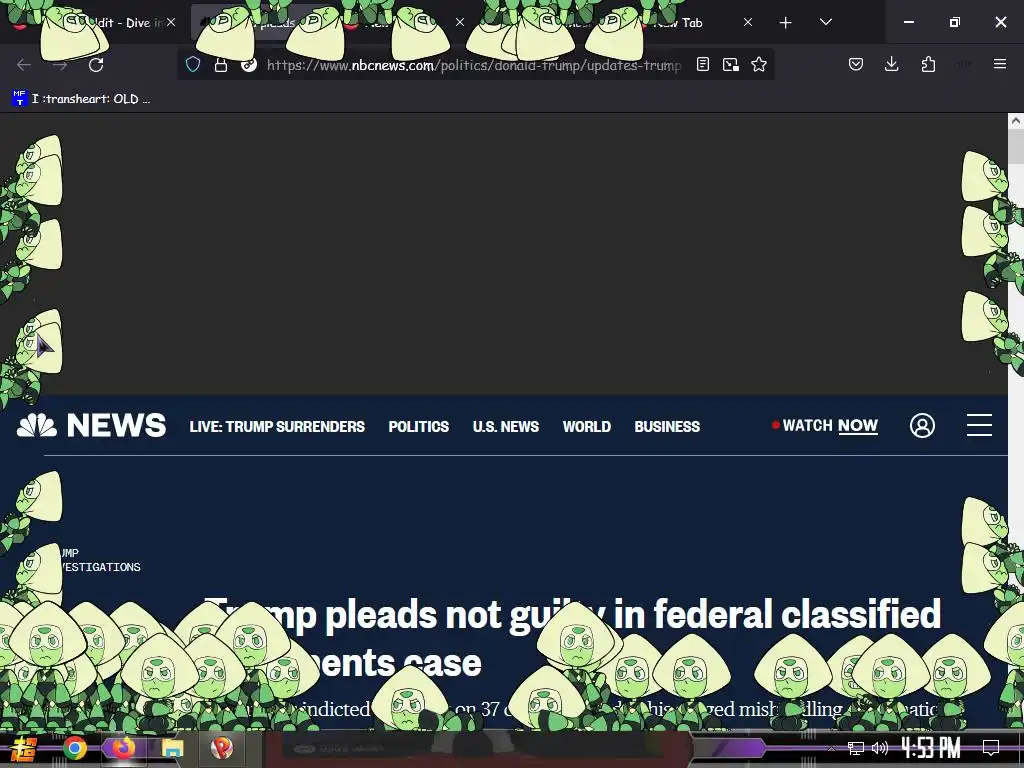Screen dimensions: 1024x768
Task: Open Live: Trump Surrenders nav link
Action: (277, 426)
